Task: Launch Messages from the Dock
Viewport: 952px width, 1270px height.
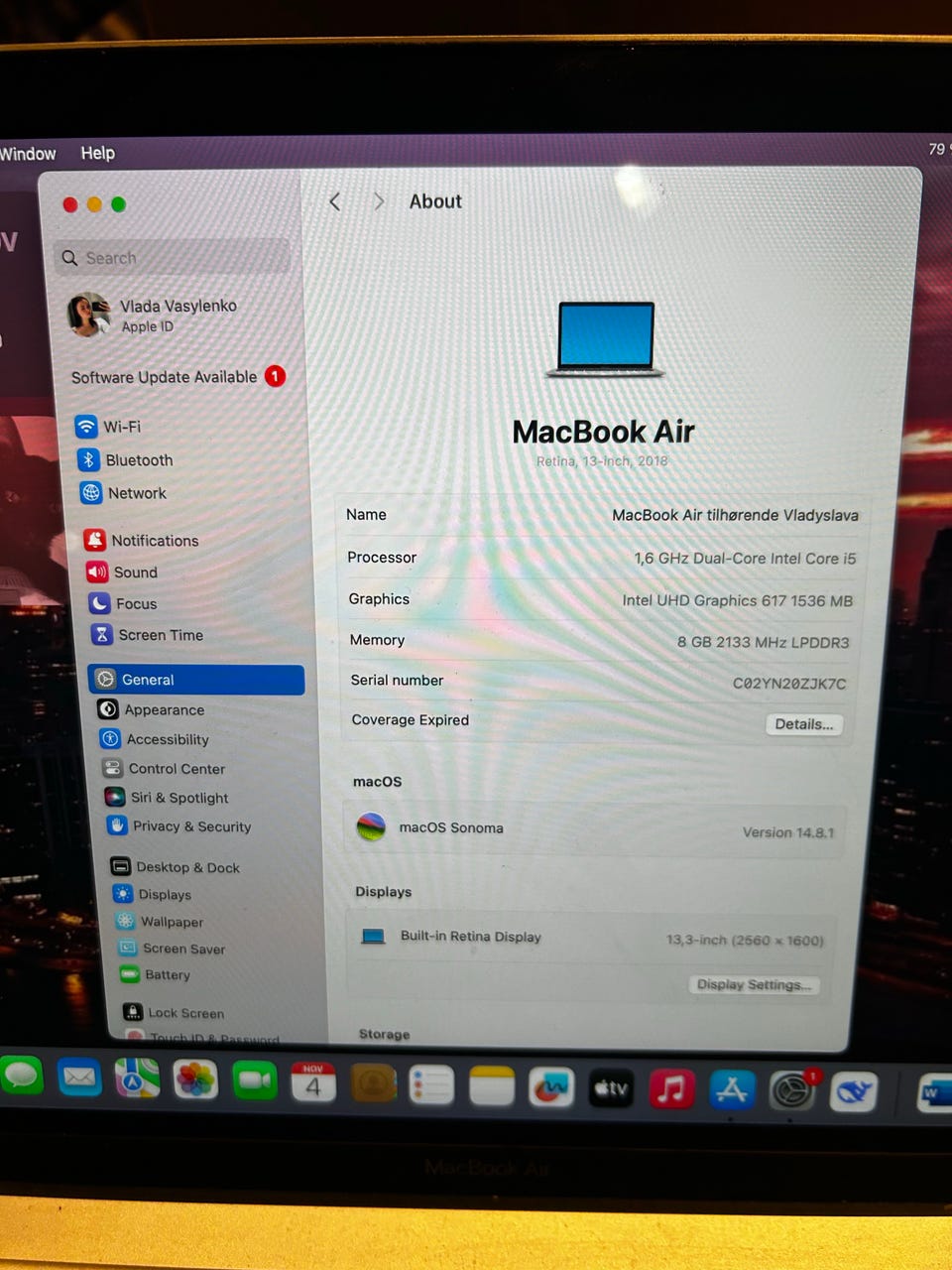Action: pyautogui.click(x=22, y=1077)
